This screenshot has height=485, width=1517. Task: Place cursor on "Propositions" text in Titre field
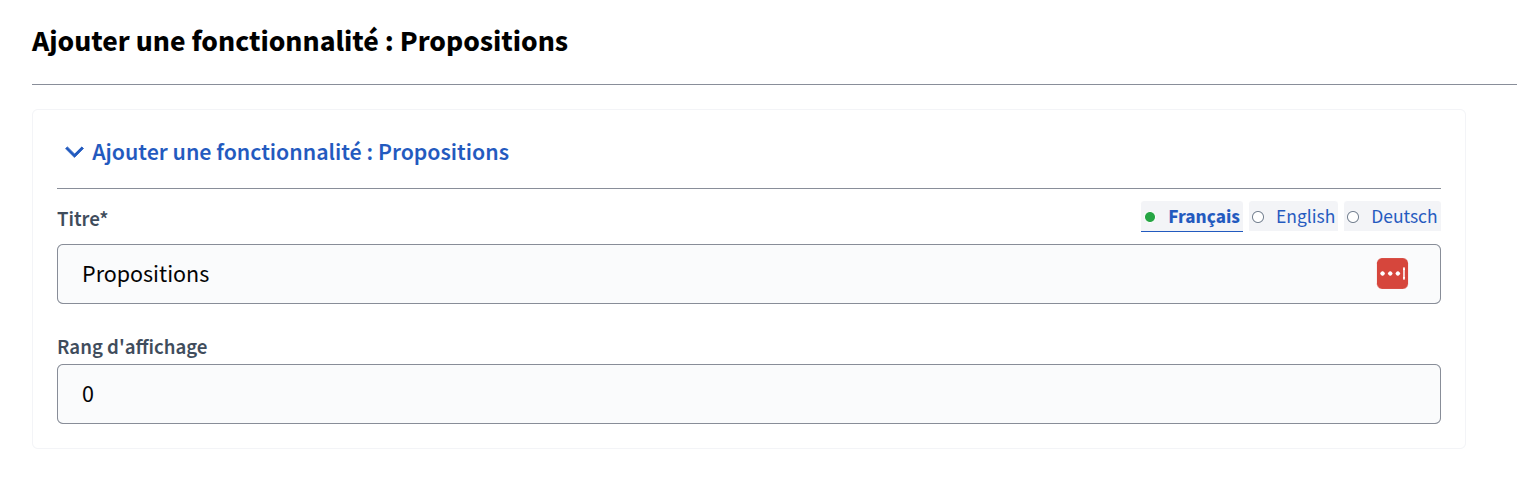tap(146, 274)
